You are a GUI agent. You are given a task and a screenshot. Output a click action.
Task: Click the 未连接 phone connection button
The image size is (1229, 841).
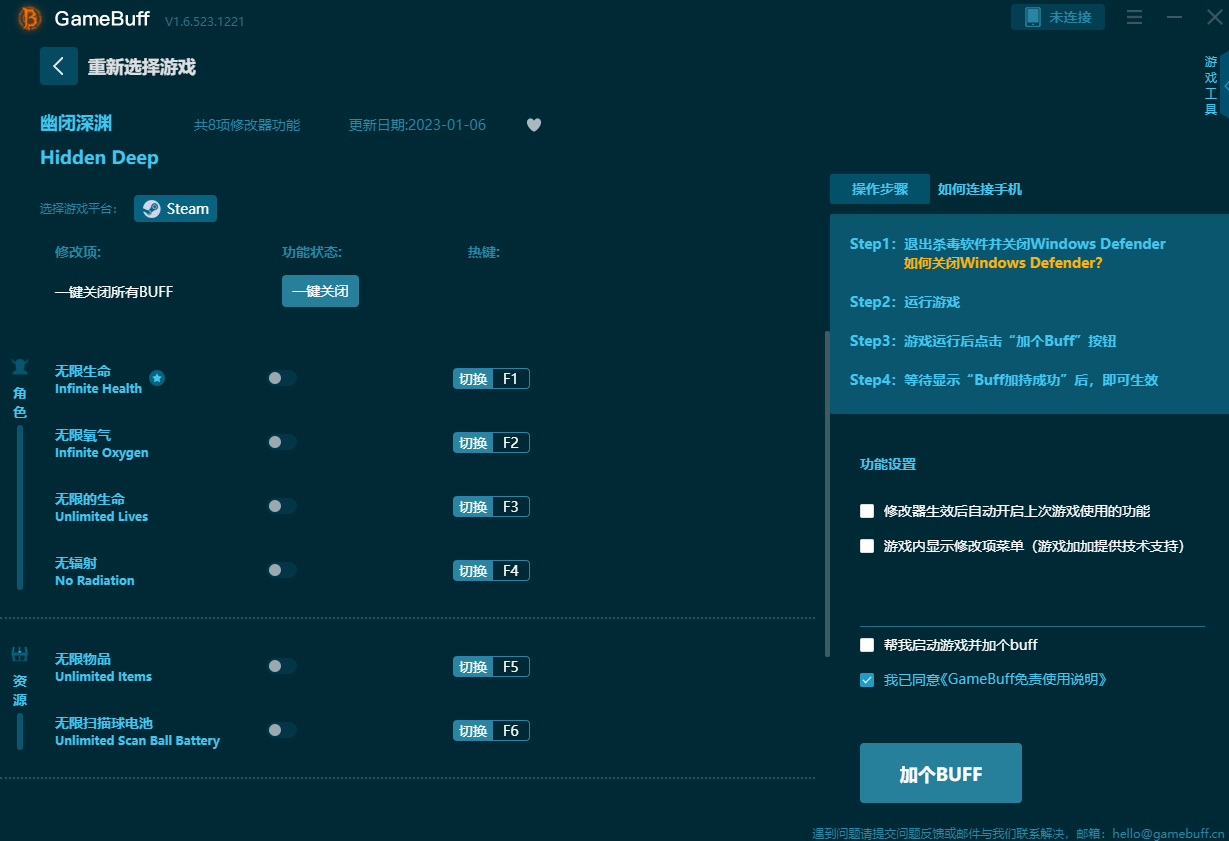(1058, 17)
